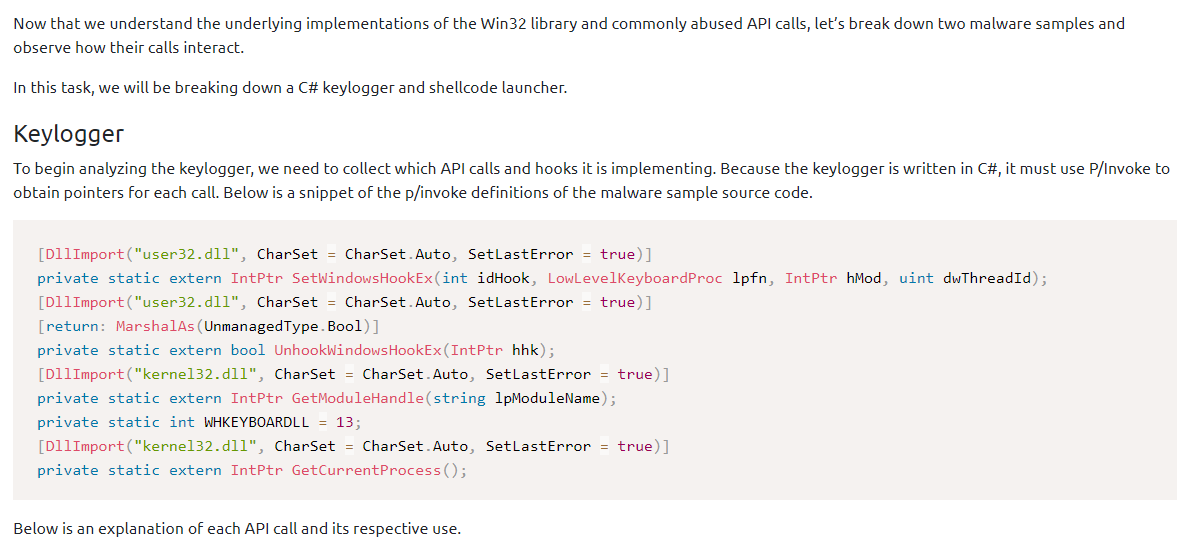Viewport: 1189px width, 545px height.
Task: Click the hhk parameter name
Action: click(x=525, y=350)
